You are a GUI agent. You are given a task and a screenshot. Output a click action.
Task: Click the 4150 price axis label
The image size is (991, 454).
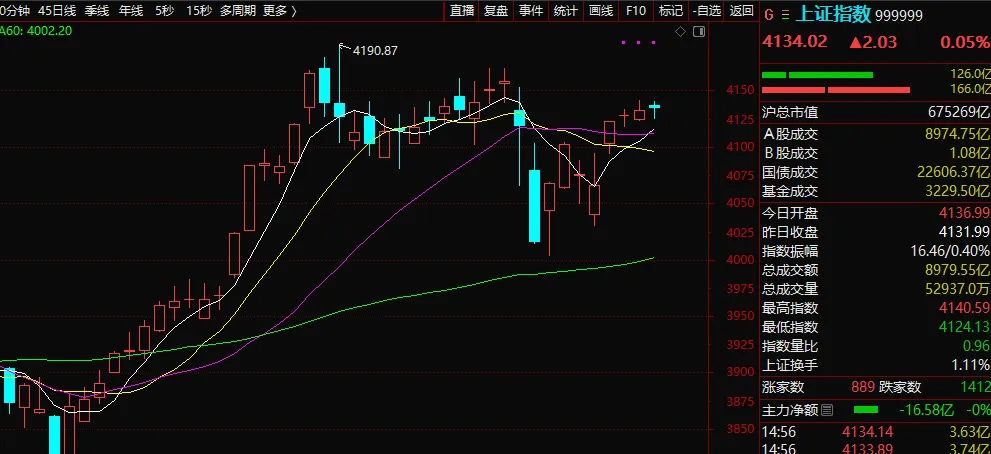pyautogui.click(x=739, y=90)
